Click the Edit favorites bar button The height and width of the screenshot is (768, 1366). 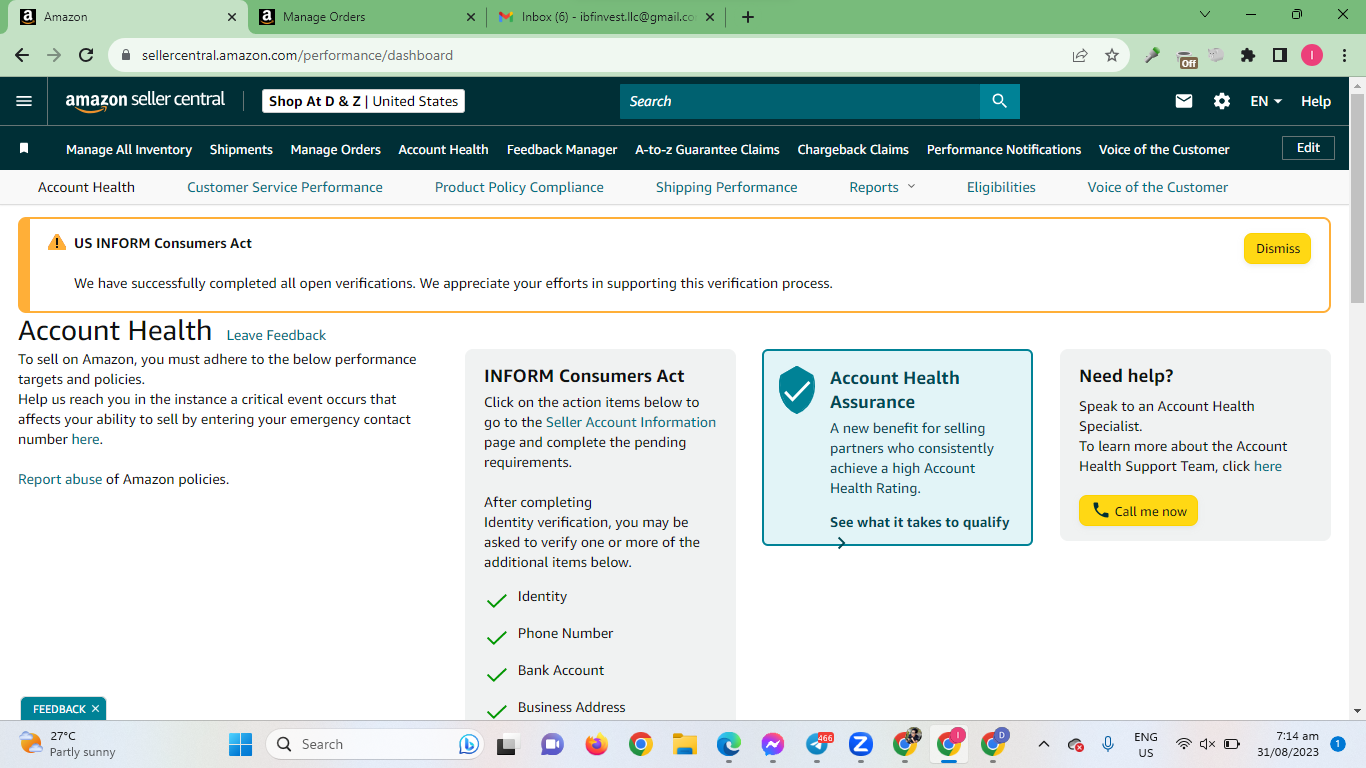click(1308, 147)
